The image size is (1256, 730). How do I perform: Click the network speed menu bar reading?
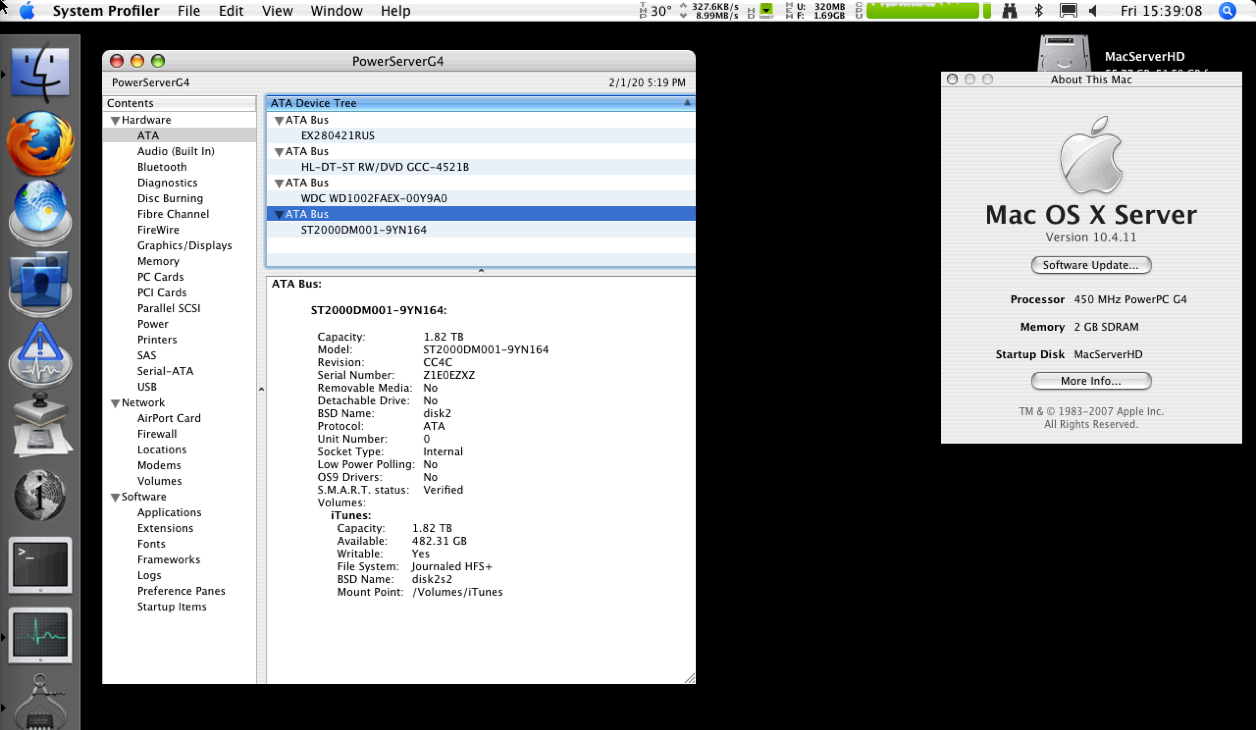[x=709, y=11]
